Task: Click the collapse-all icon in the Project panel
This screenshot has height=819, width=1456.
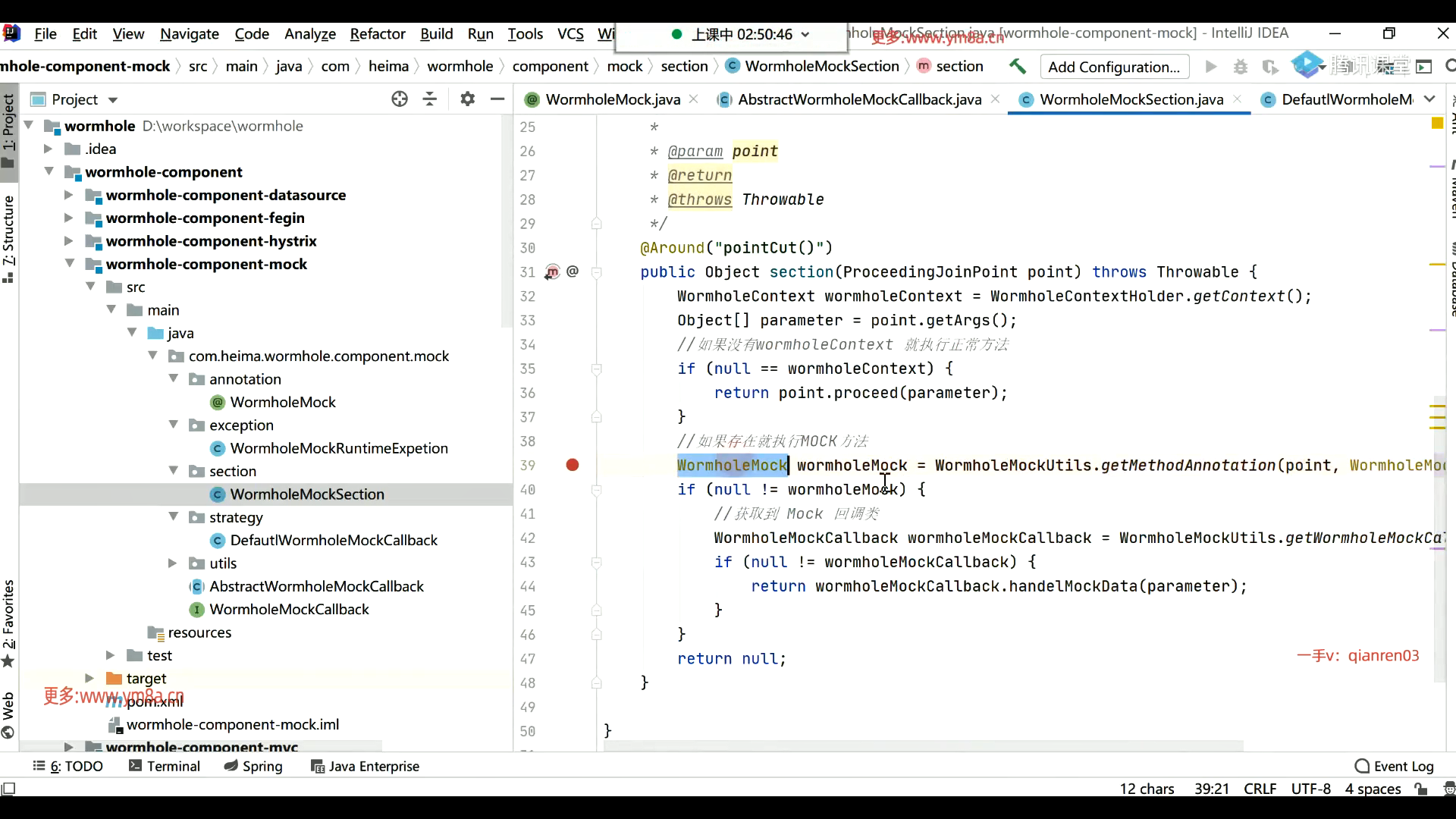Action: click(430, 99)
